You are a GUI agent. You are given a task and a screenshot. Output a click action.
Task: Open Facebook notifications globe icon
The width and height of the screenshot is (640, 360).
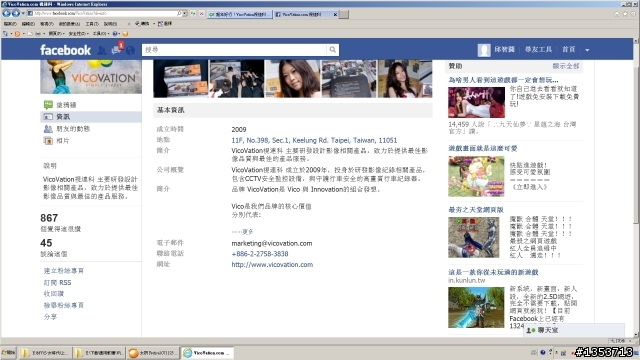pos(130,50)
